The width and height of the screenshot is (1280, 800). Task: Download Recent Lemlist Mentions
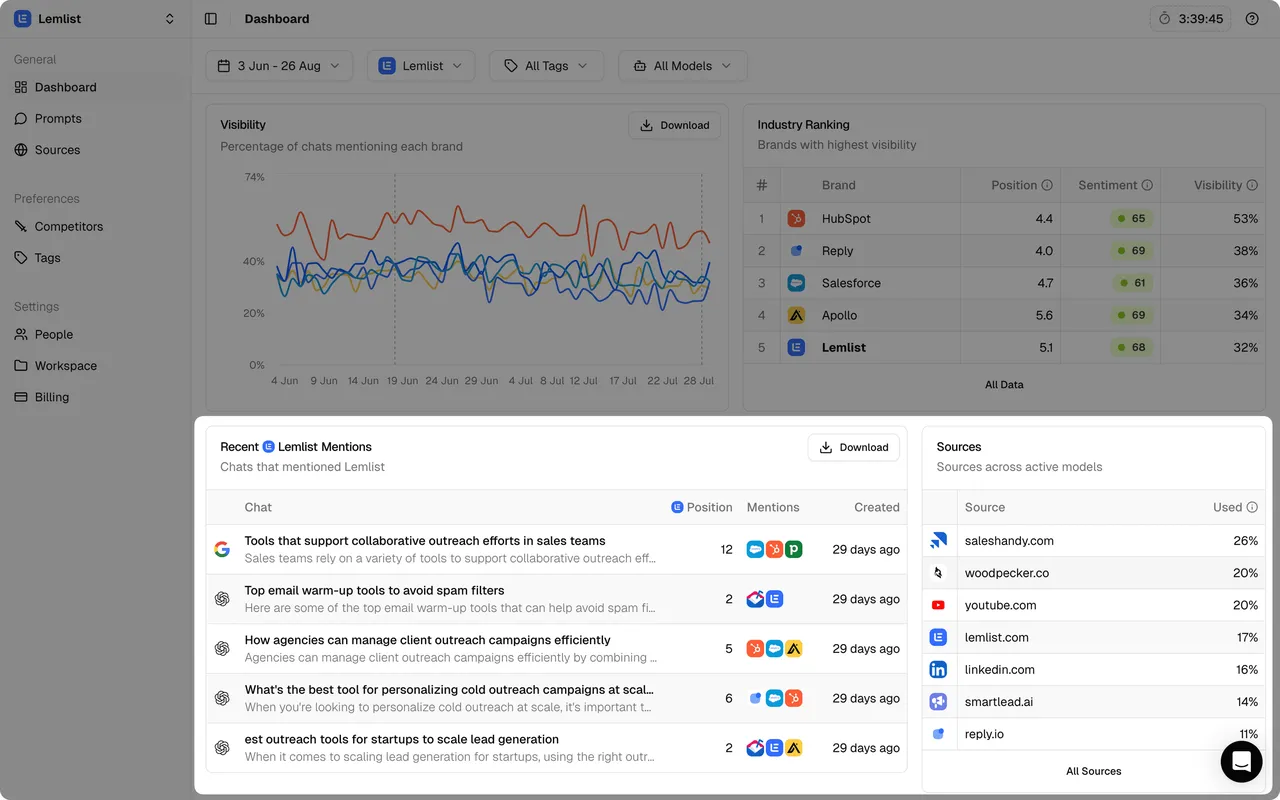[854, 447]
